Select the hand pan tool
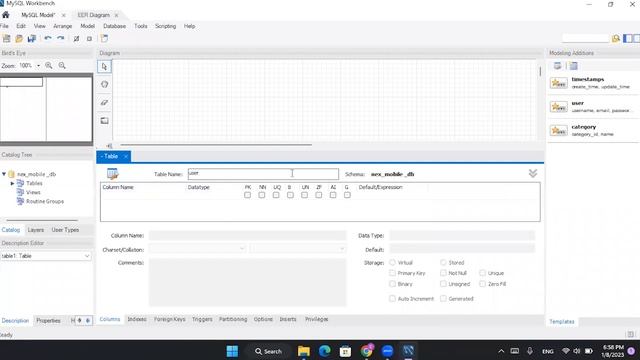Screen dimensions: 640x360 coord(104,84)
